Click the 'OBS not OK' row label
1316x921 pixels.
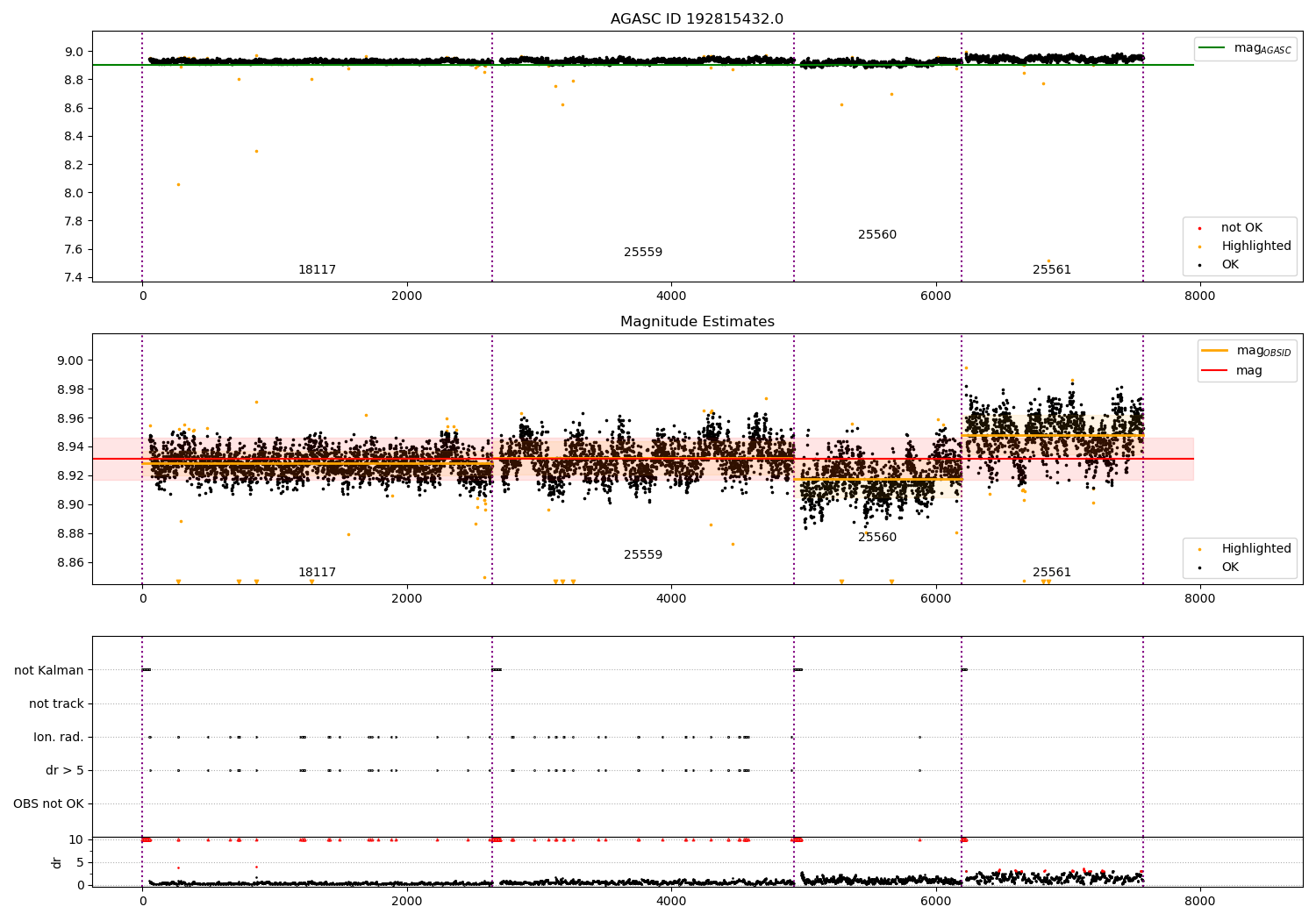(x=48, y=804)
